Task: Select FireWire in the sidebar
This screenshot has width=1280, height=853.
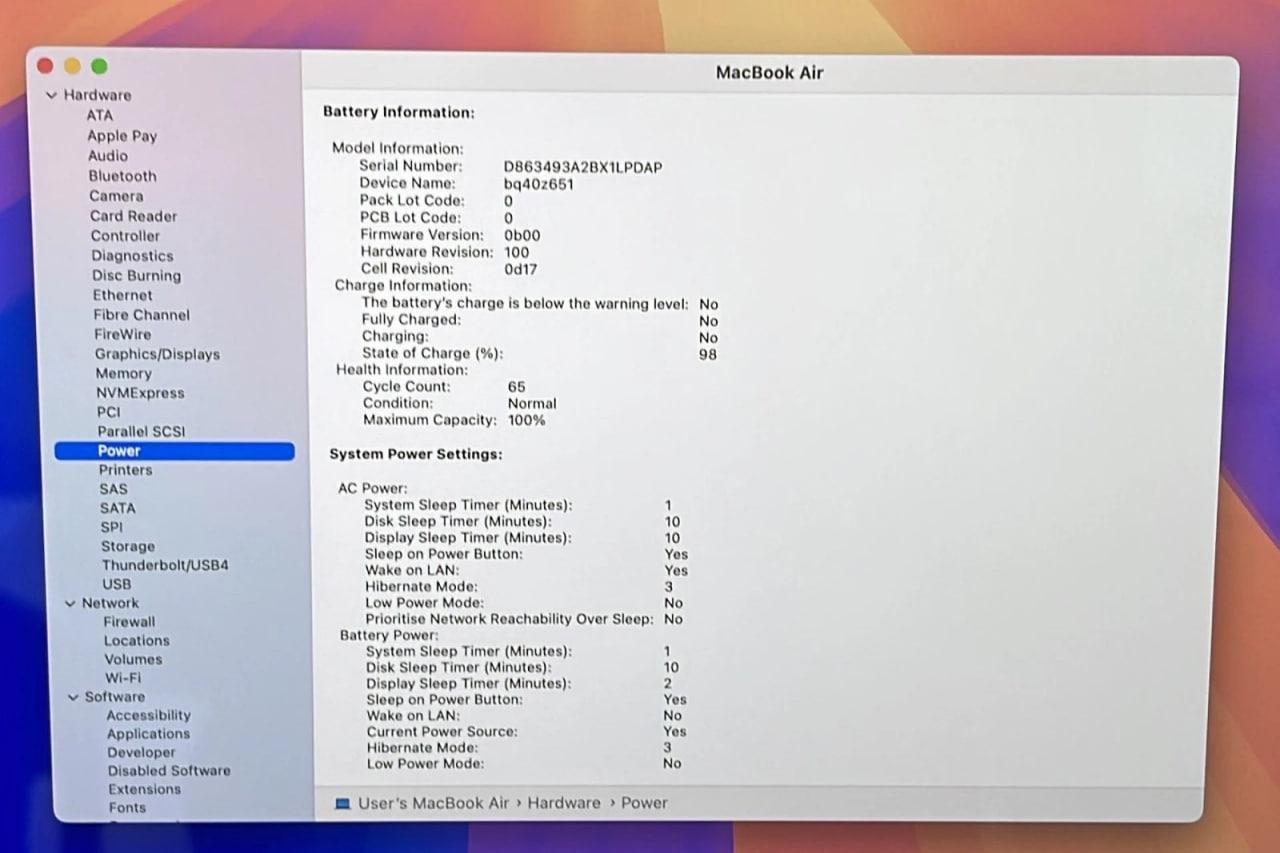Action: coord(123,334)
